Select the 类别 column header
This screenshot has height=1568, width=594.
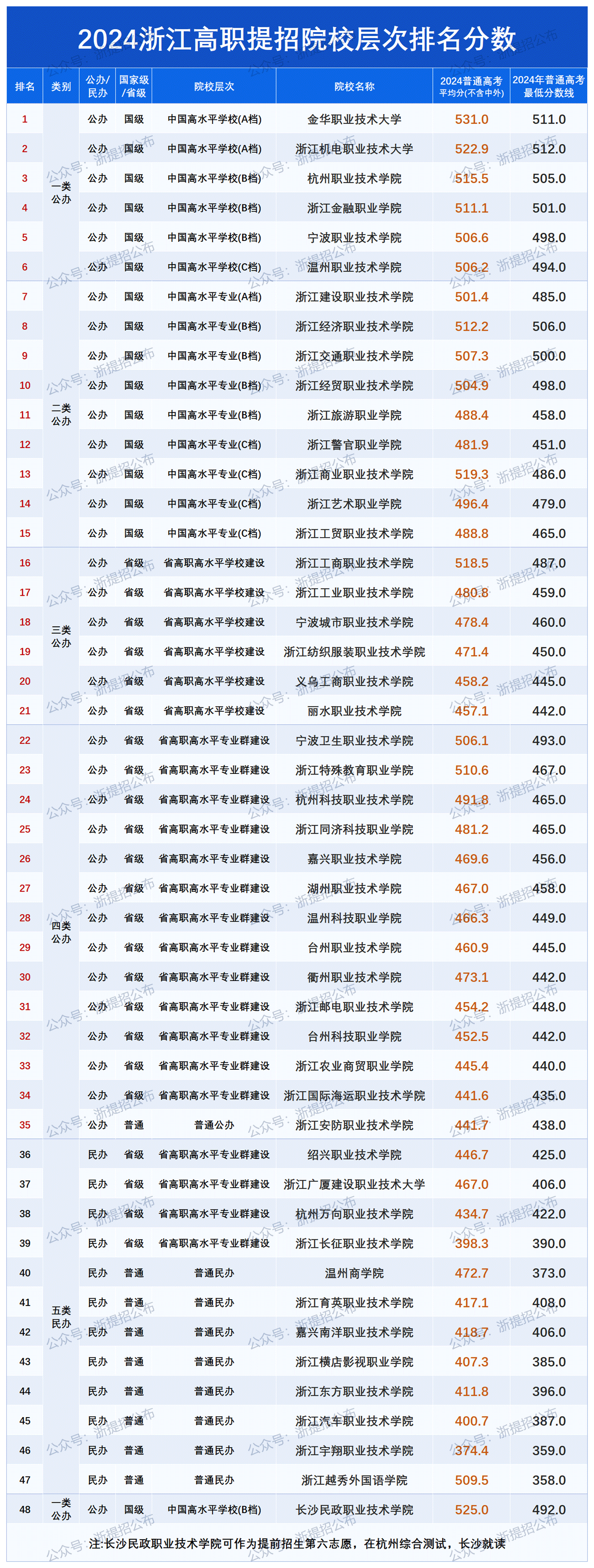[x=61, y=86]
